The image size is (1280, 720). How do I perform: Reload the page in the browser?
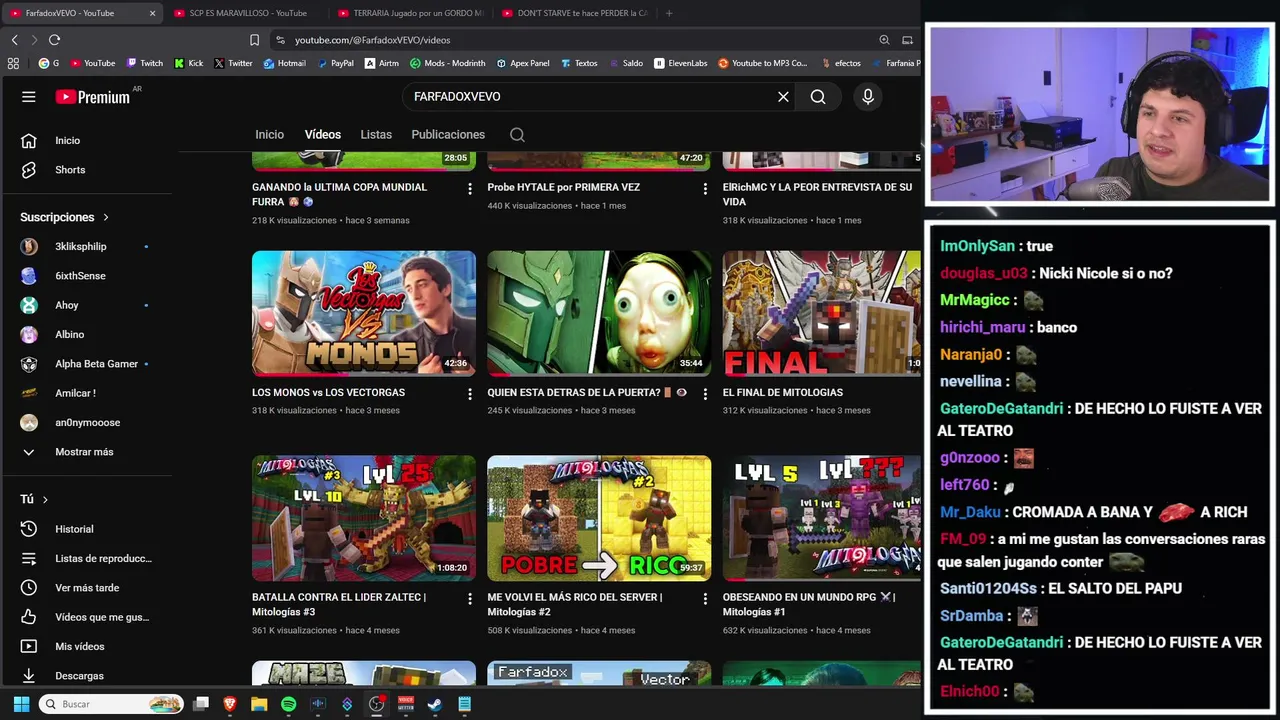(x=54, y=40)
